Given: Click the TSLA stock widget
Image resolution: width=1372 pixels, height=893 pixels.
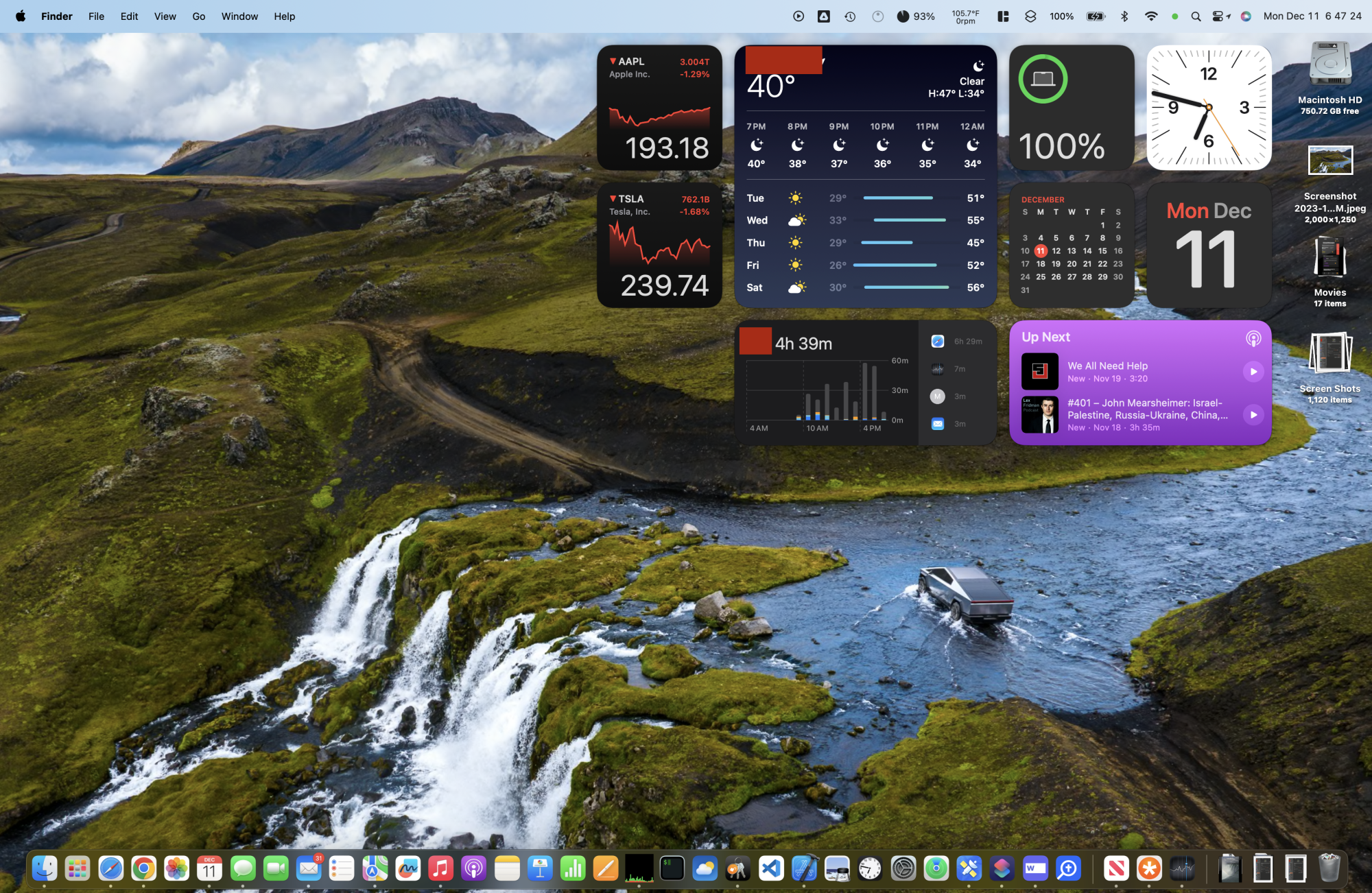Looking at the screenshot, I should 659,245.
